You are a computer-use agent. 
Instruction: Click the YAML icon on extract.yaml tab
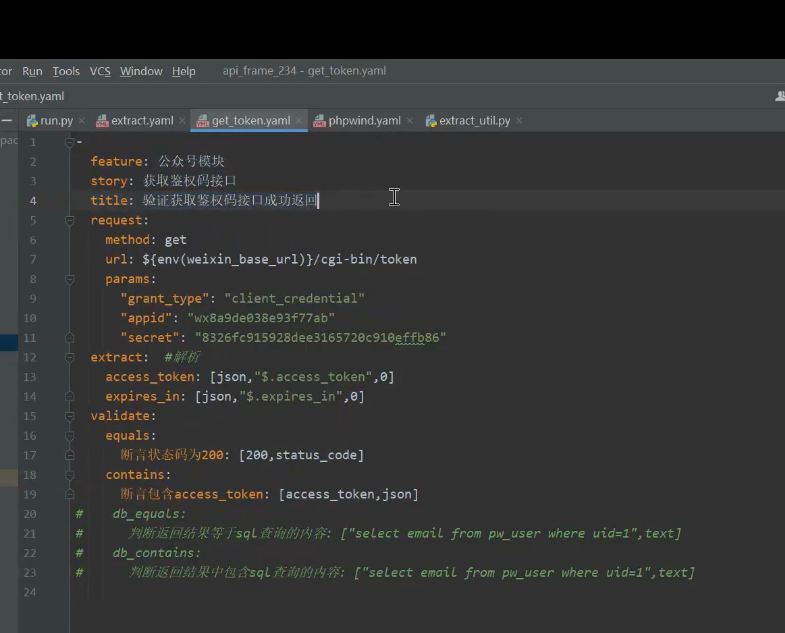click(102, 121)
